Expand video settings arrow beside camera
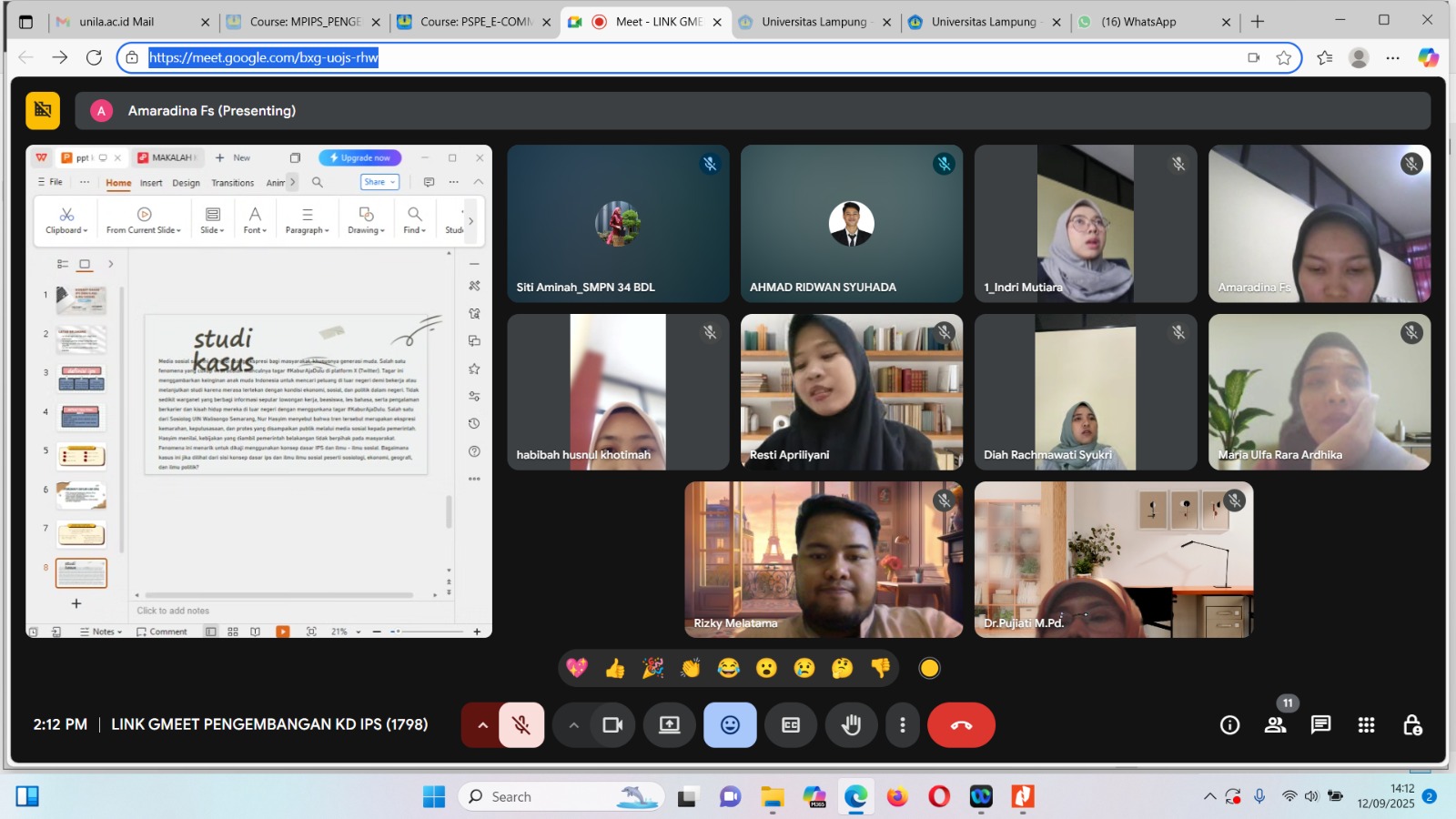 (x=573, y=725)
